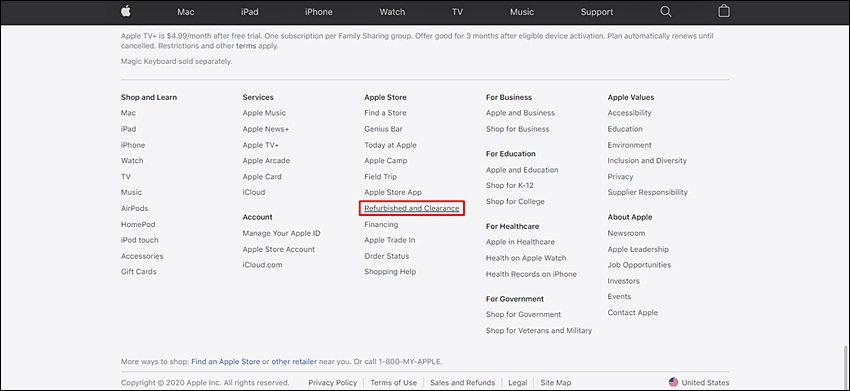Screen dimensions: 850x391
Task: Click iCloud under Services
Action: point(254,193)
